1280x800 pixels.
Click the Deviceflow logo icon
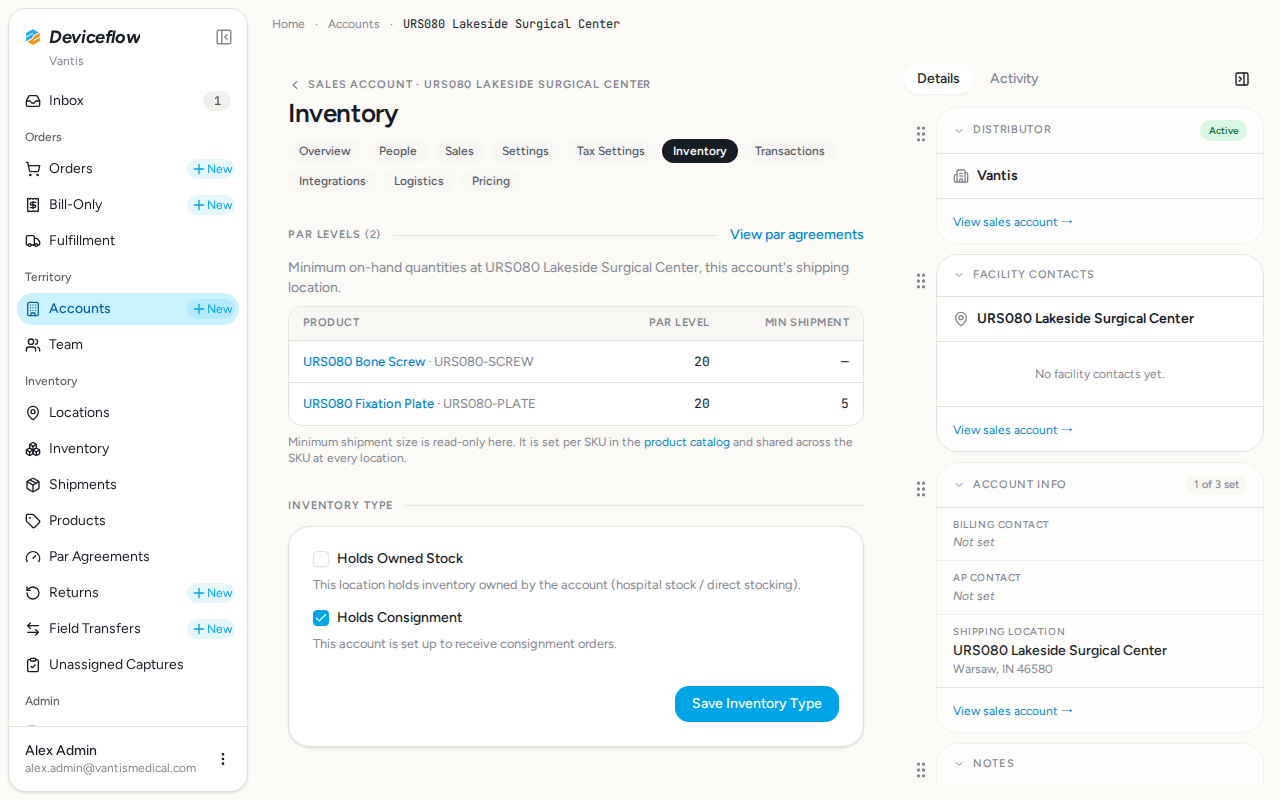[x=33, y=37]
